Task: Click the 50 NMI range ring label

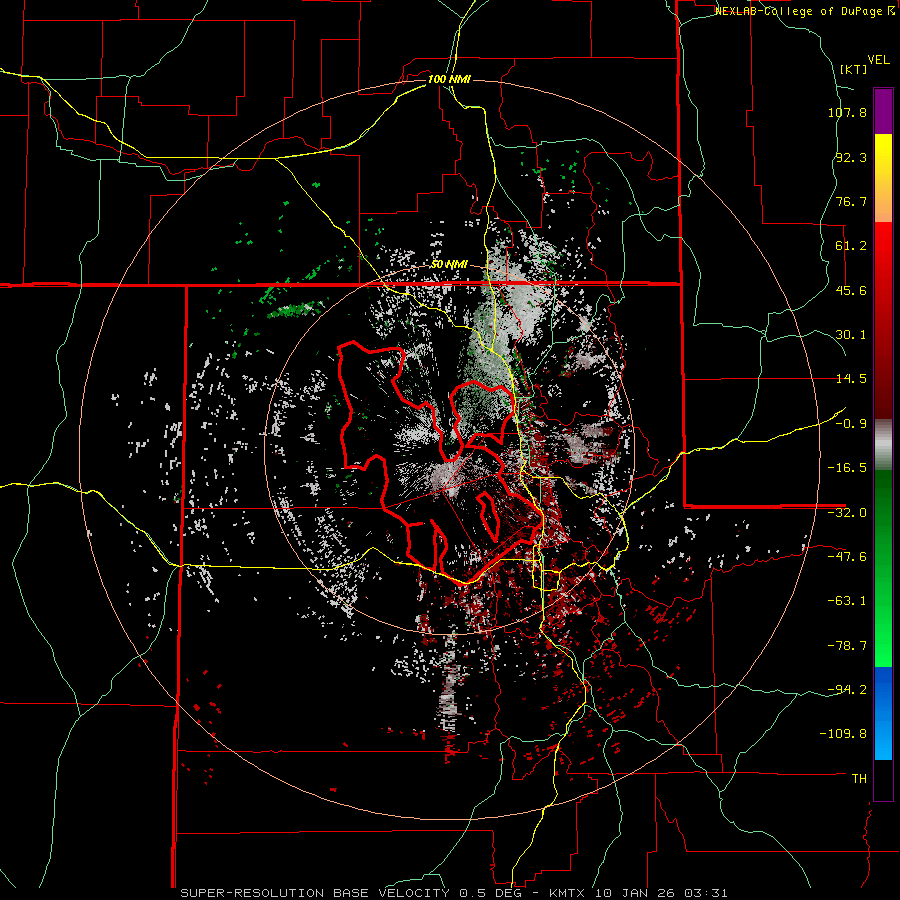Action: (x=449, y=265)
